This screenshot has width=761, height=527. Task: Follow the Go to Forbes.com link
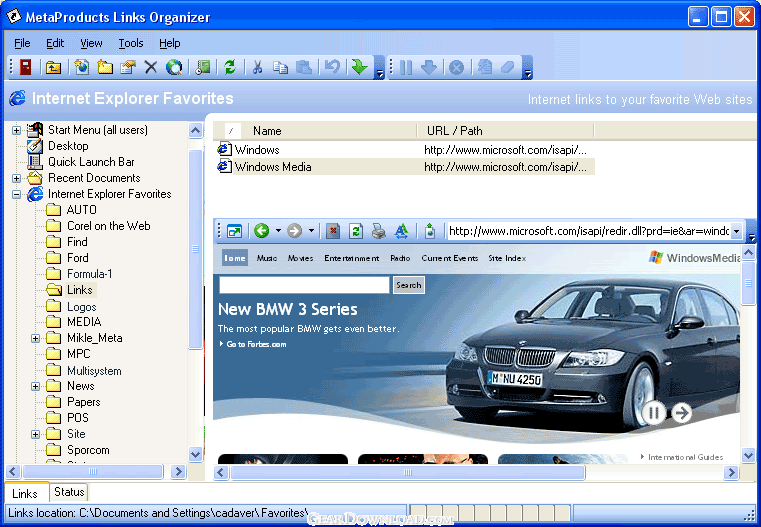[256, 344]
